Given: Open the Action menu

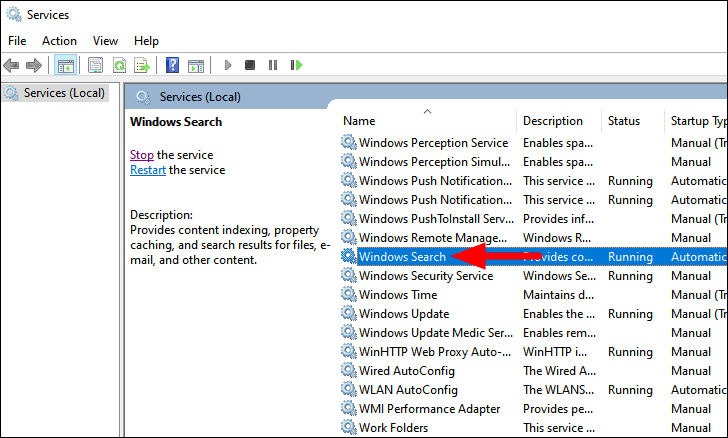Looking at the screenshot, I should click(59, 41).
